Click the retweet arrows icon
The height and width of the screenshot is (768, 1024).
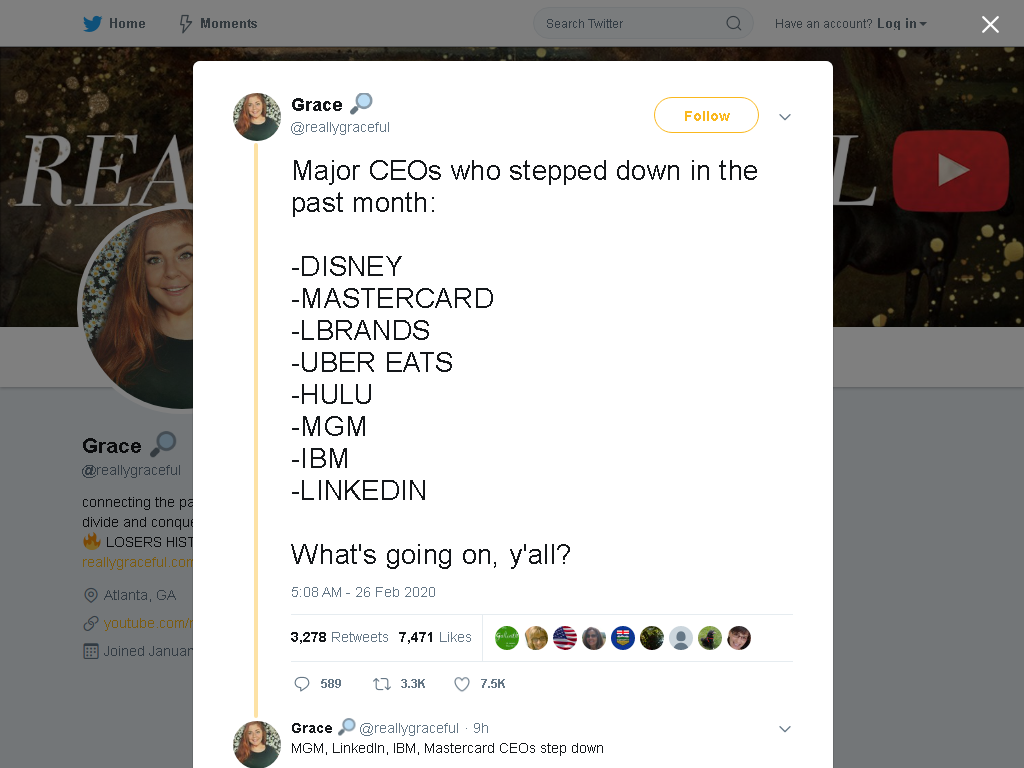coord(381,684)
